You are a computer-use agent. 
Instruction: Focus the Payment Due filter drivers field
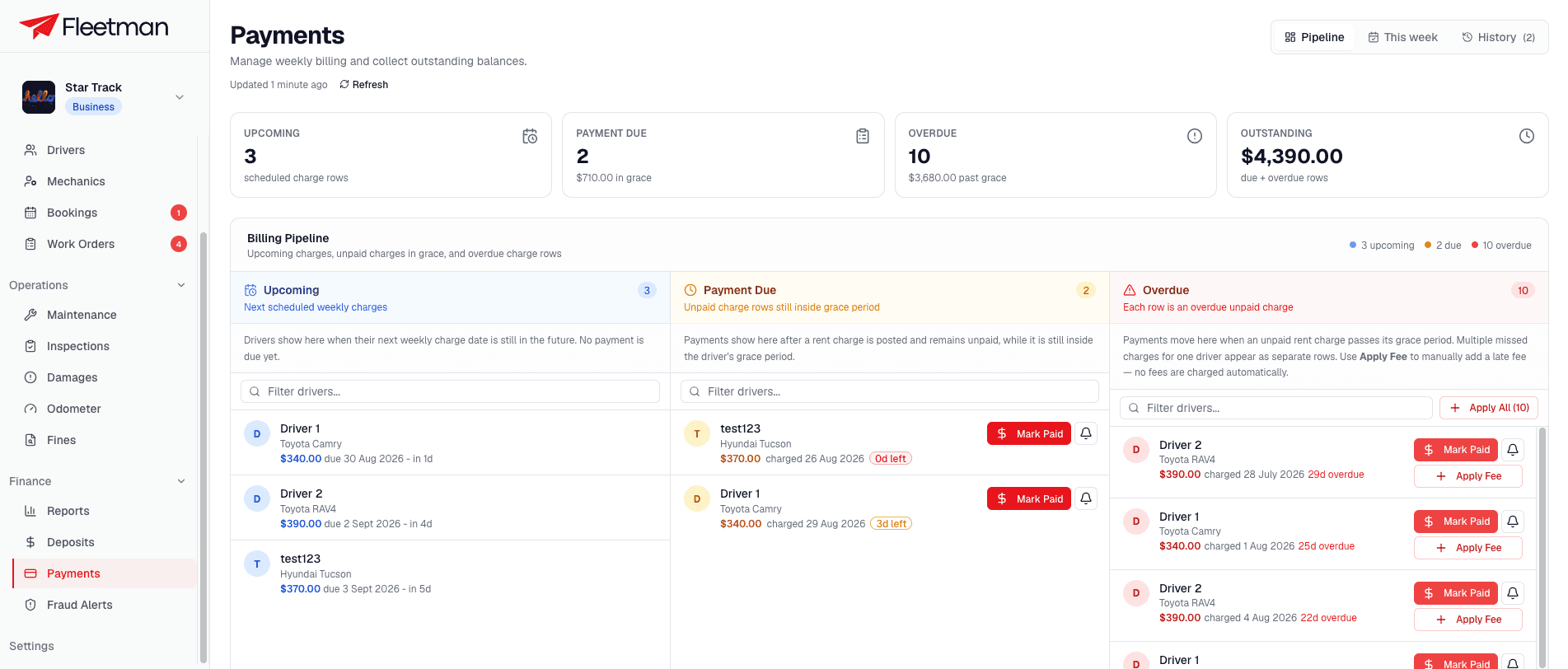tap(889, 391)
